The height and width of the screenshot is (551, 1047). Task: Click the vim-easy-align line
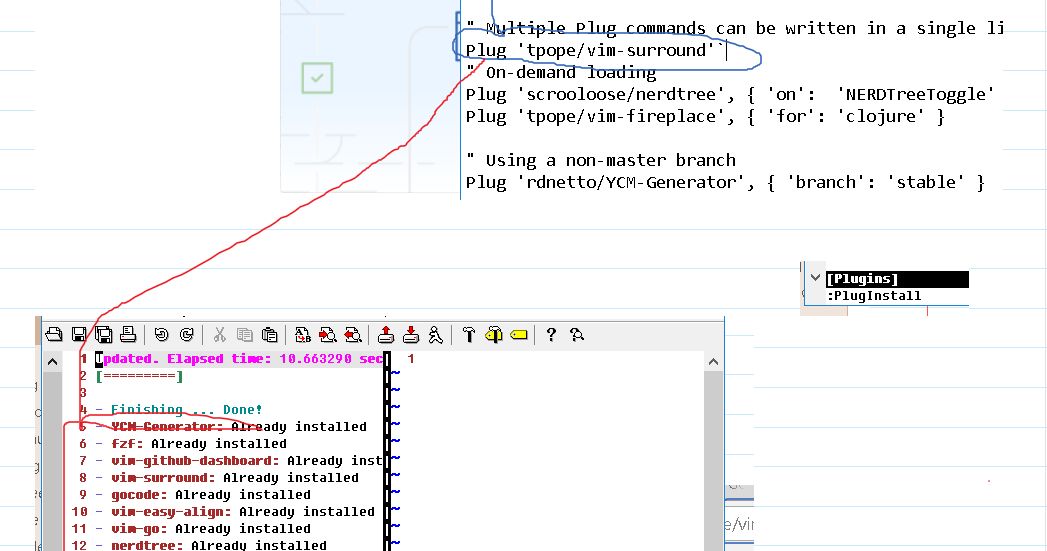pos(235,512)
